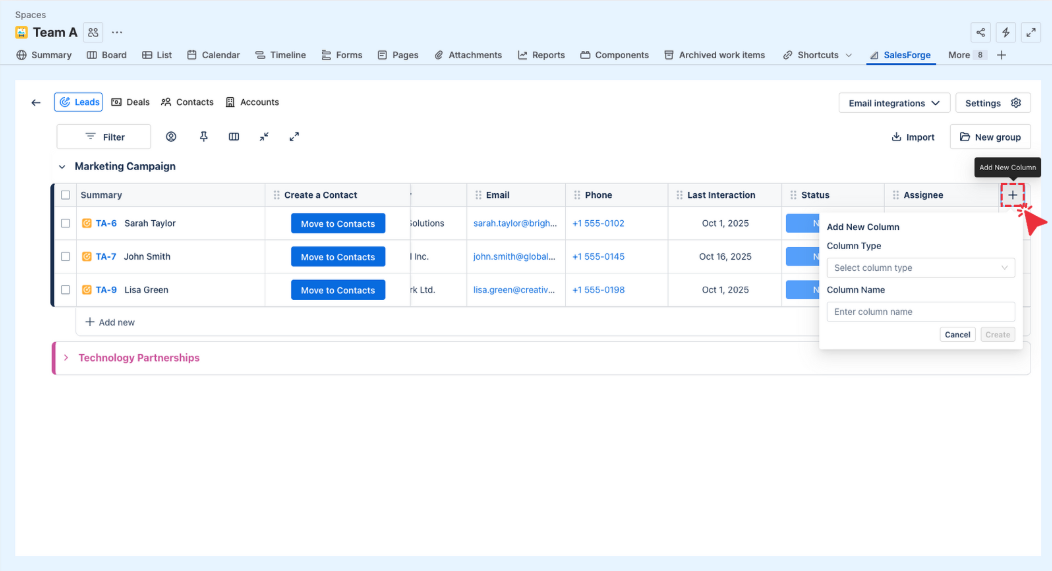1052x571 pixels.
Task: Open the Timeline tab
Action: 280,55
